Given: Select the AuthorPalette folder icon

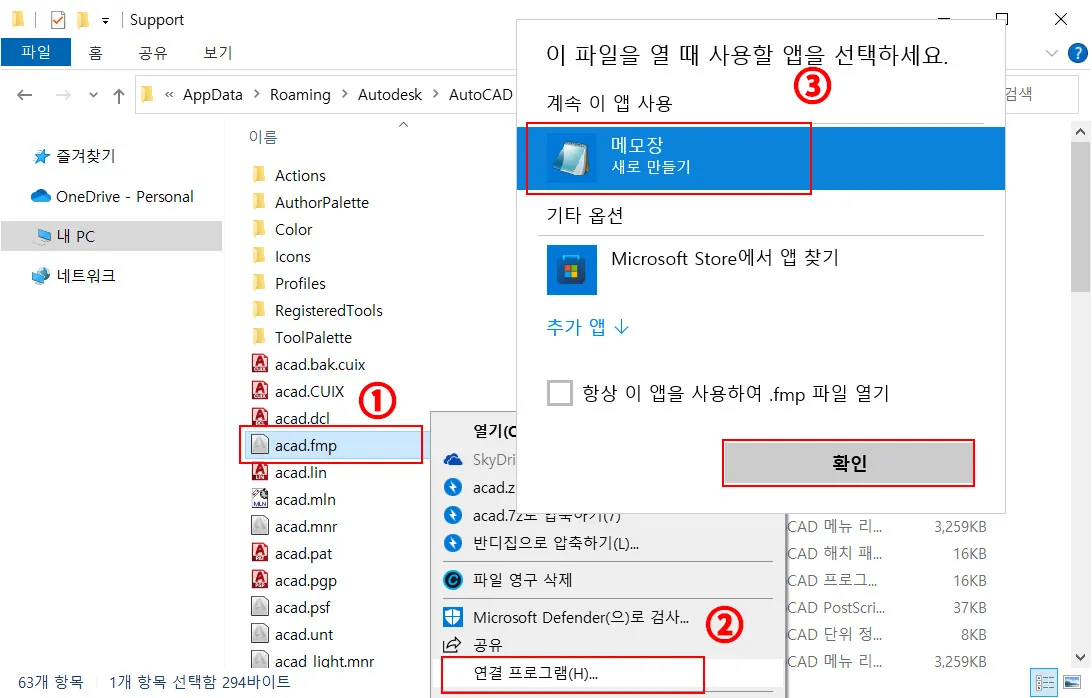Looking at the screenshot, I should pyautogui.click(x=260, y=202).
